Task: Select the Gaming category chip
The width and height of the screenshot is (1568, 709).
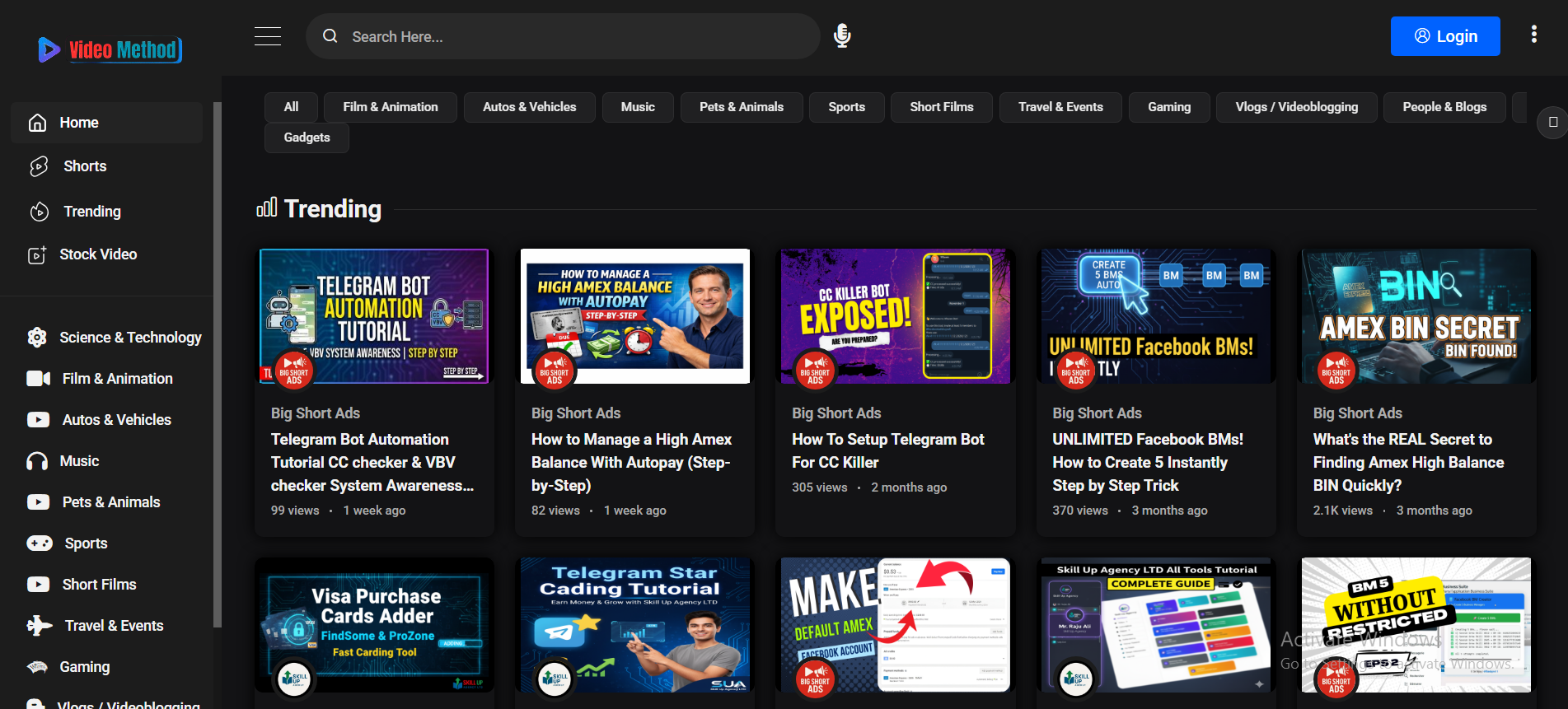Action: [x=1169, y=107]
